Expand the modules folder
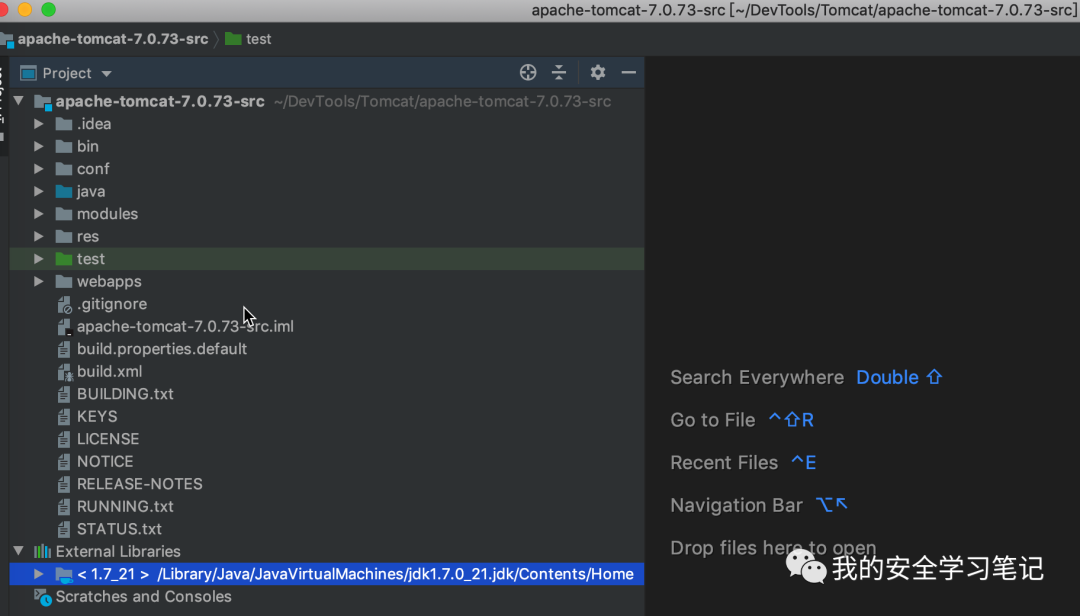Screen dimensions: 1080x616 pyautogui.click(x=39, y=214)
